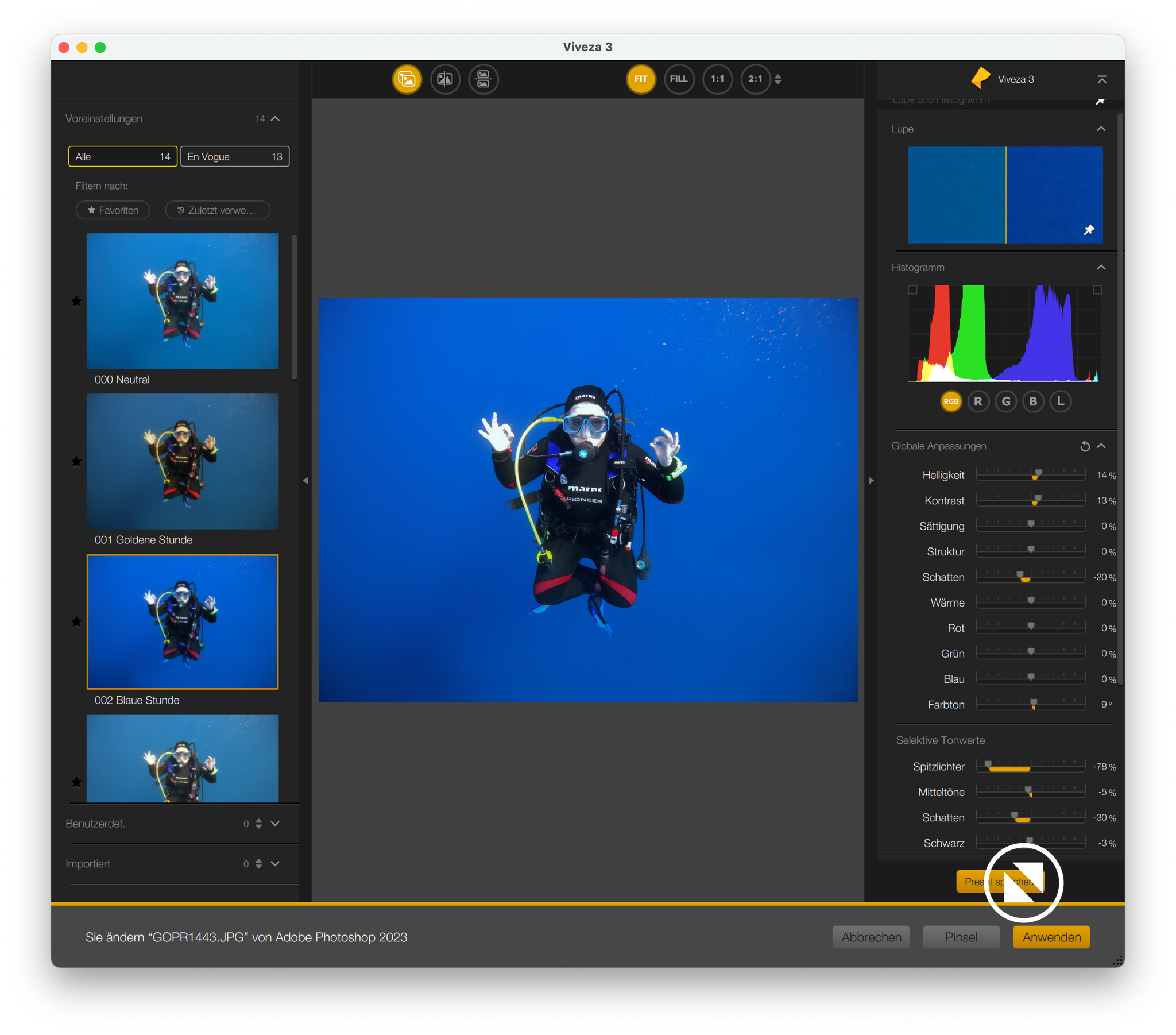This screenshot has height=1035, width=1176.
Task: Favorite the 001 Goldene Stunde preset star
Action: pos(76,462)
